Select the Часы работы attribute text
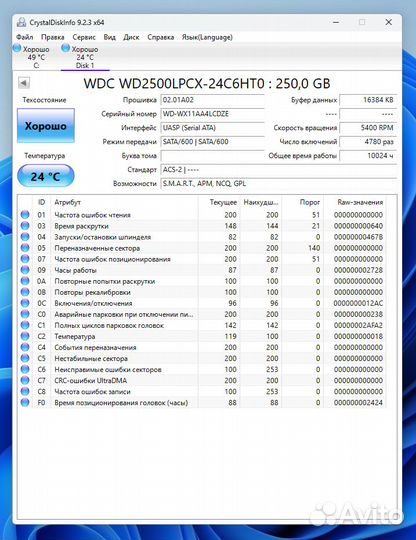The width and height of the screenshot is (416, 540). (75, 270)
